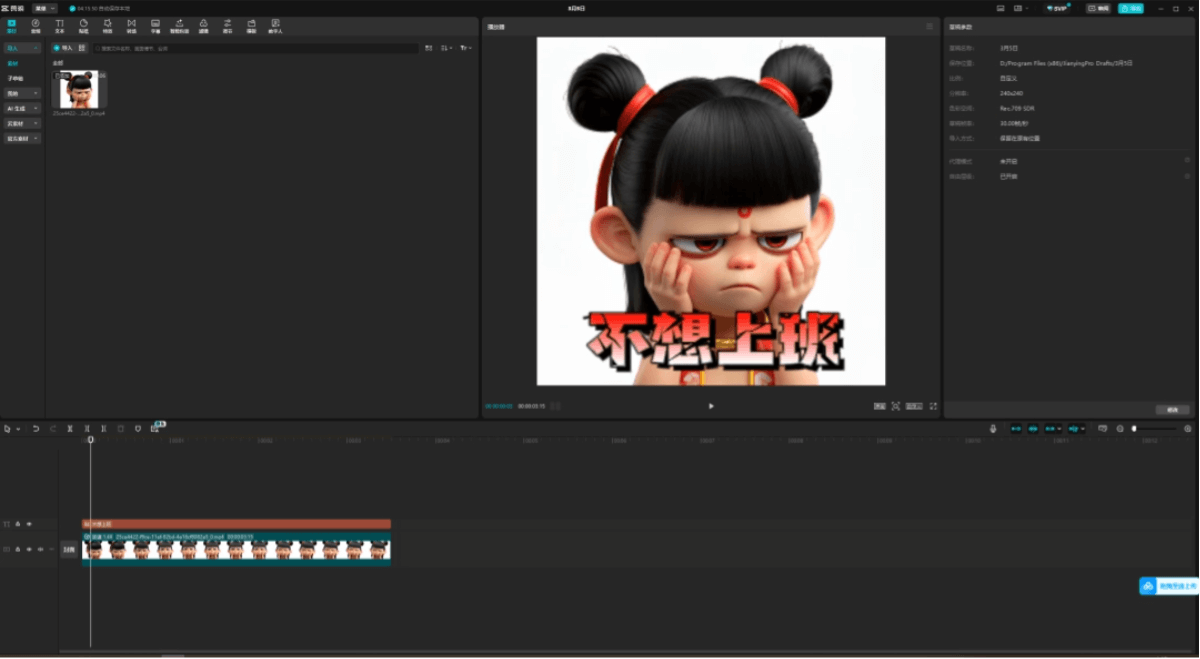Expand the AI Generate (AI生成) sidebar section

(22, 108)
